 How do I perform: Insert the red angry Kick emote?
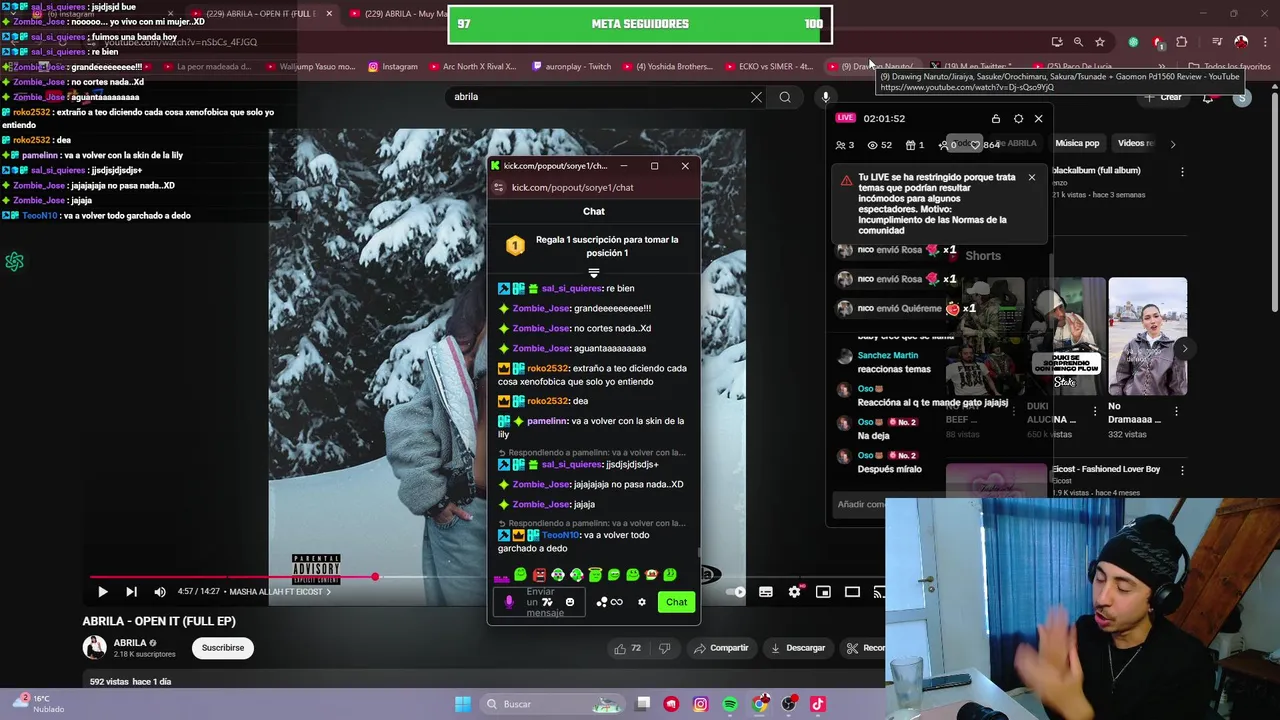tap(539, 575)
